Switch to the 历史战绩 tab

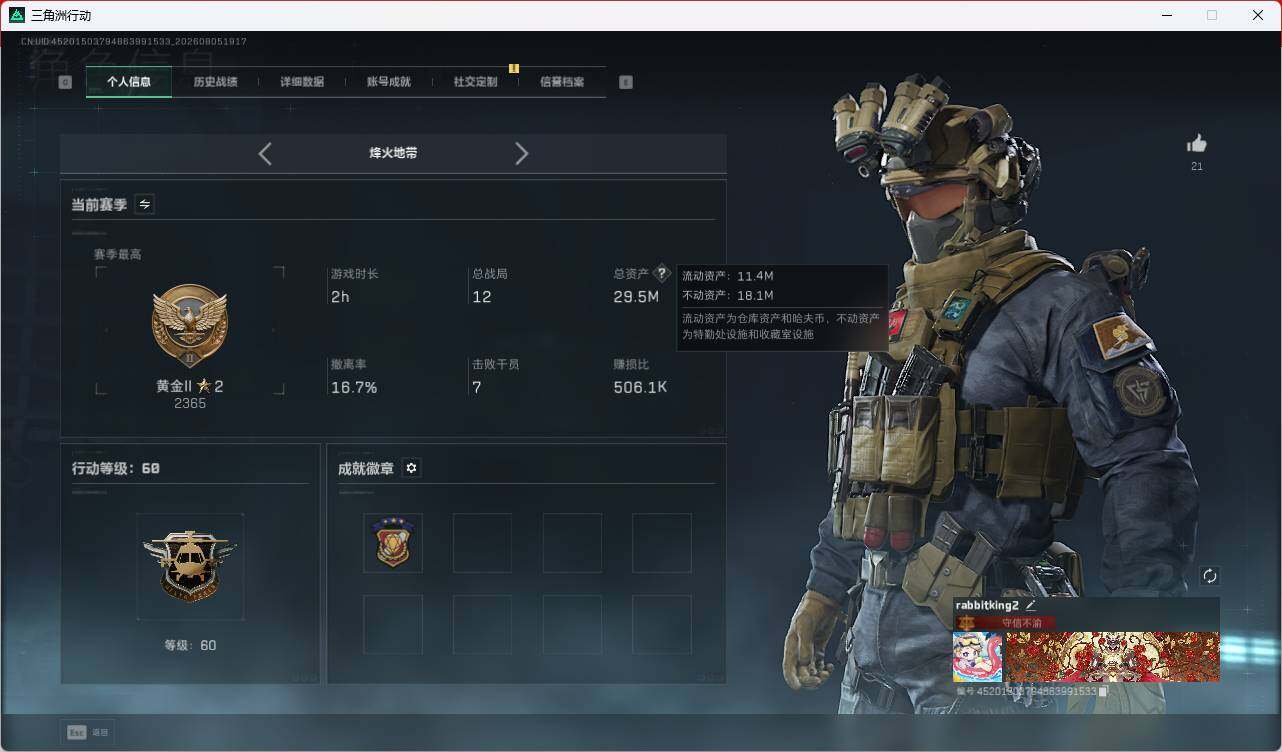(x=215, y=82)
